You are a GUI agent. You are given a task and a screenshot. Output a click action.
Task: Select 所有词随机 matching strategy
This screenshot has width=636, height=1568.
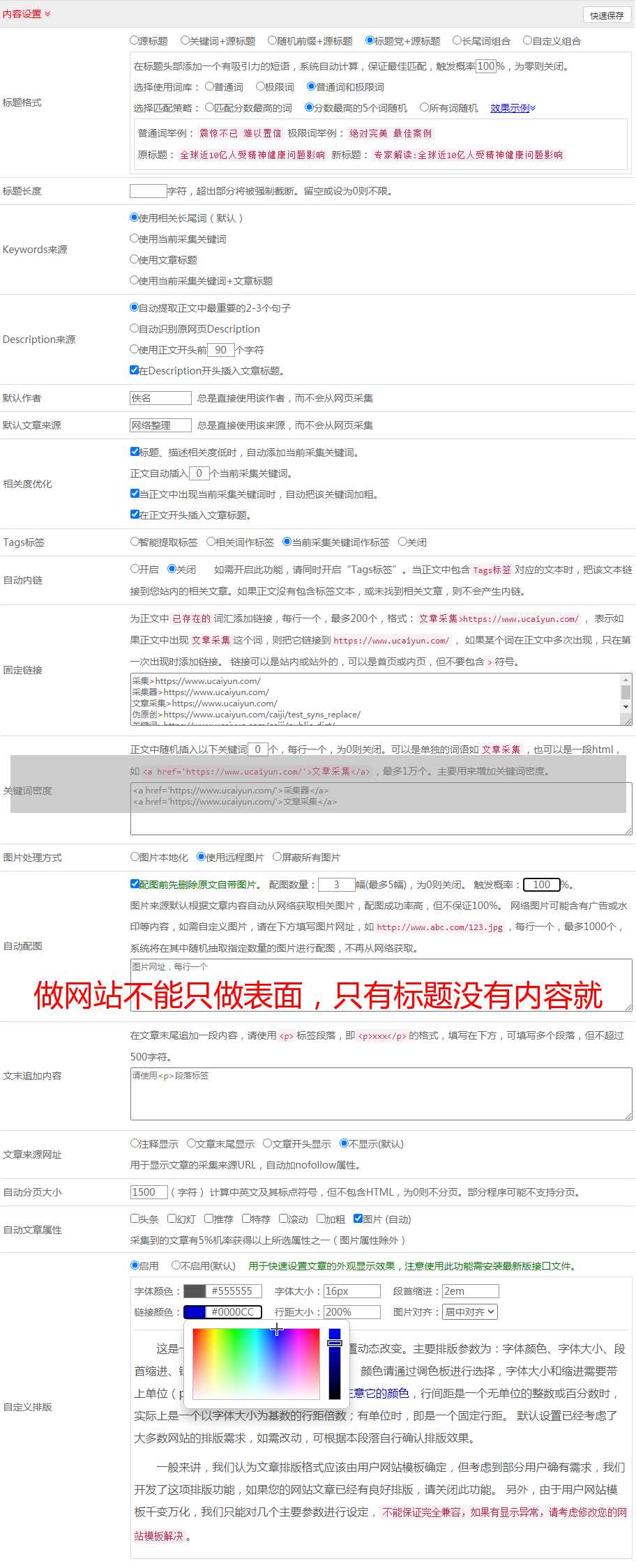click(x=424, y=107)
